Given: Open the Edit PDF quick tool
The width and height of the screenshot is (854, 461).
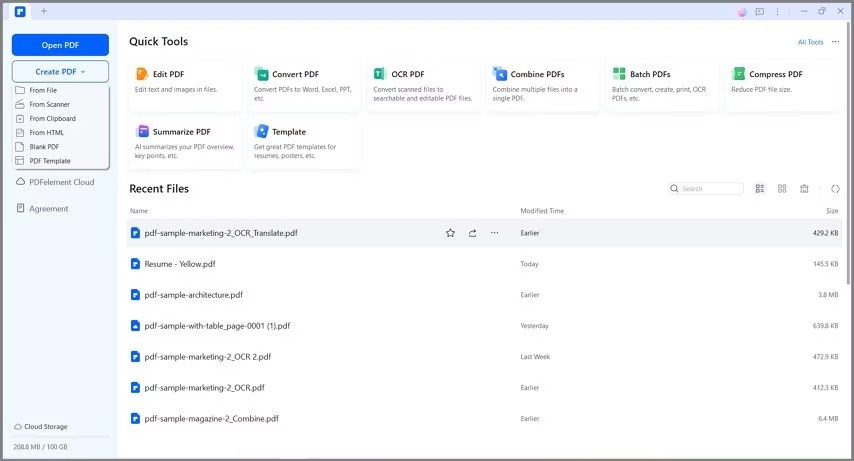Looking at the screenshot, I should point(185,86).
